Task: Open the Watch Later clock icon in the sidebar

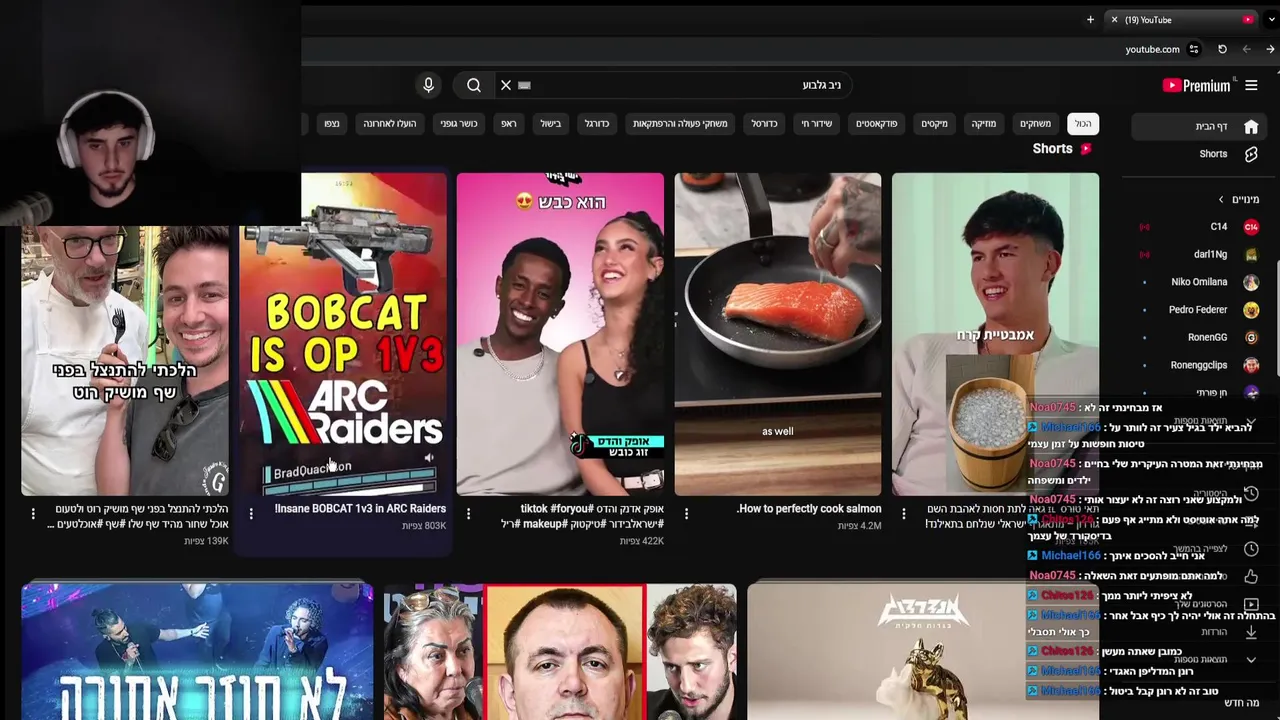Action: point(1251,549)
